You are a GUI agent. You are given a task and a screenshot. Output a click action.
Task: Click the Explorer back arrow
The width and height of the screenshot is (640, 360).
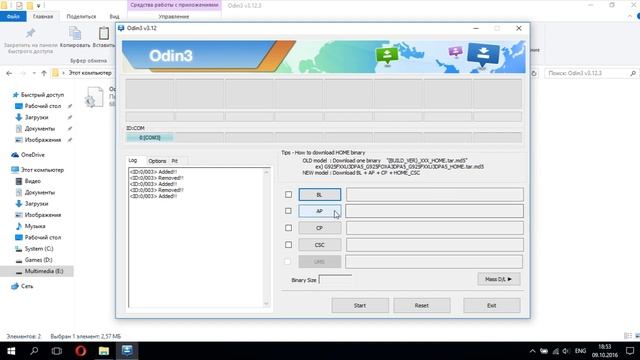[9, 73]
